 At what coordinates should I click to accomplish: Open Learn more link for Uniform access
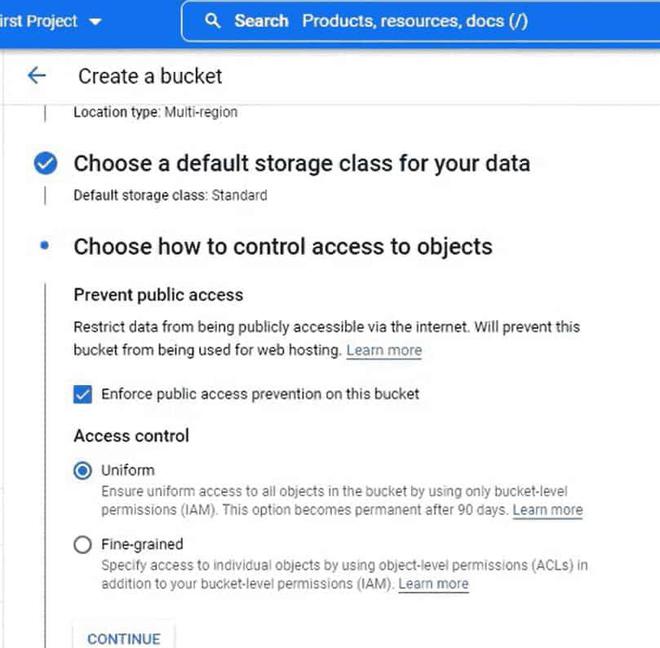(547, 510)
